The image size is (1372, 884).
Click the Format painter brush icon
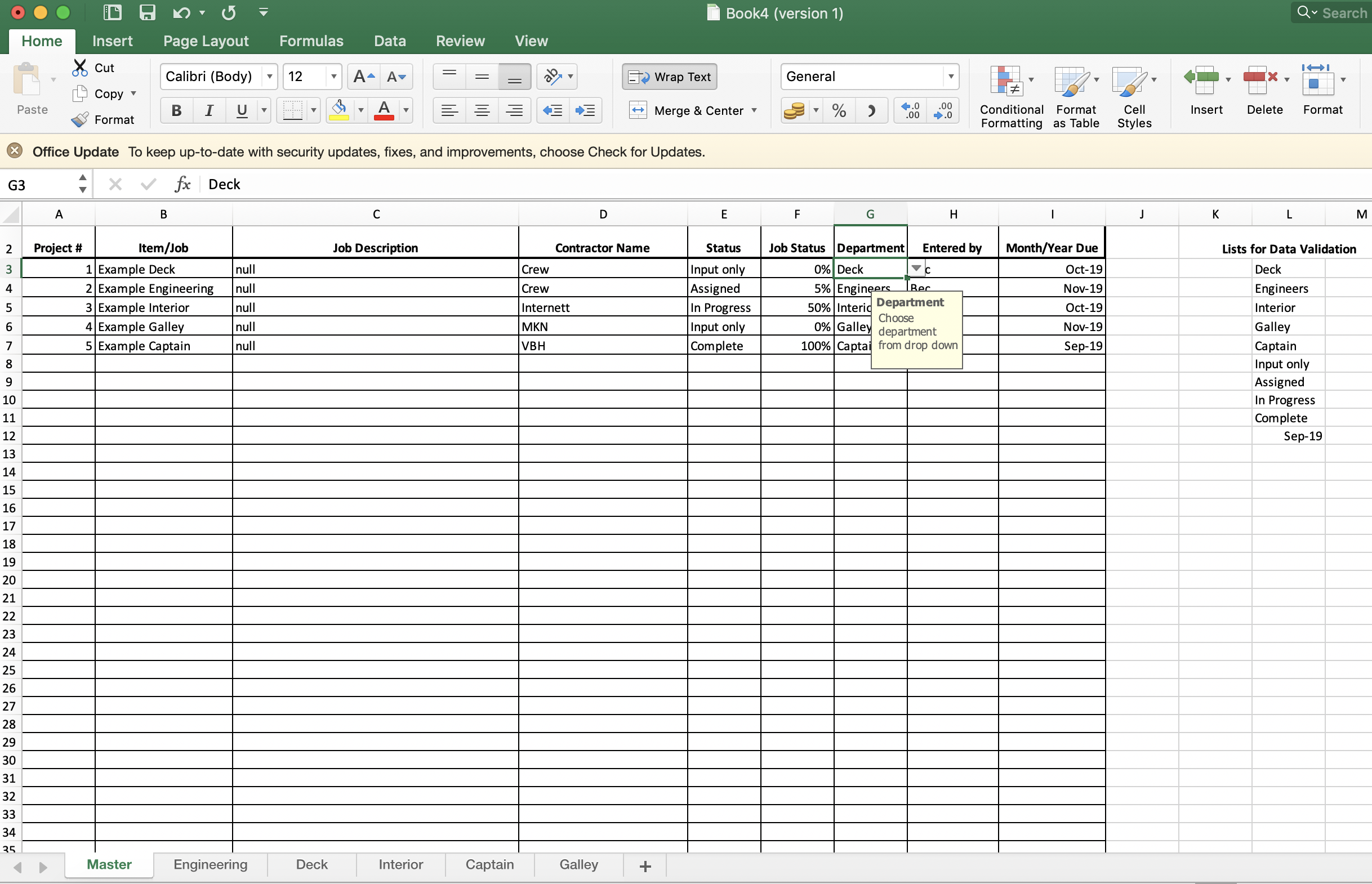tap(80, 119)
